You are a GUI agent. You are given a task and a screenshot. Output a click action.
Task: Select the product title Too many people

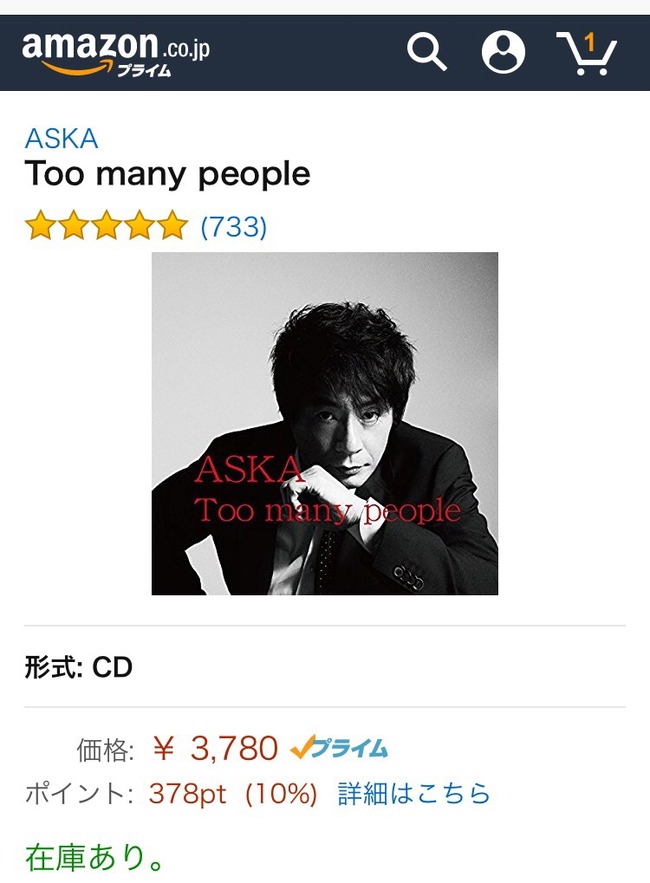[167, 174]
